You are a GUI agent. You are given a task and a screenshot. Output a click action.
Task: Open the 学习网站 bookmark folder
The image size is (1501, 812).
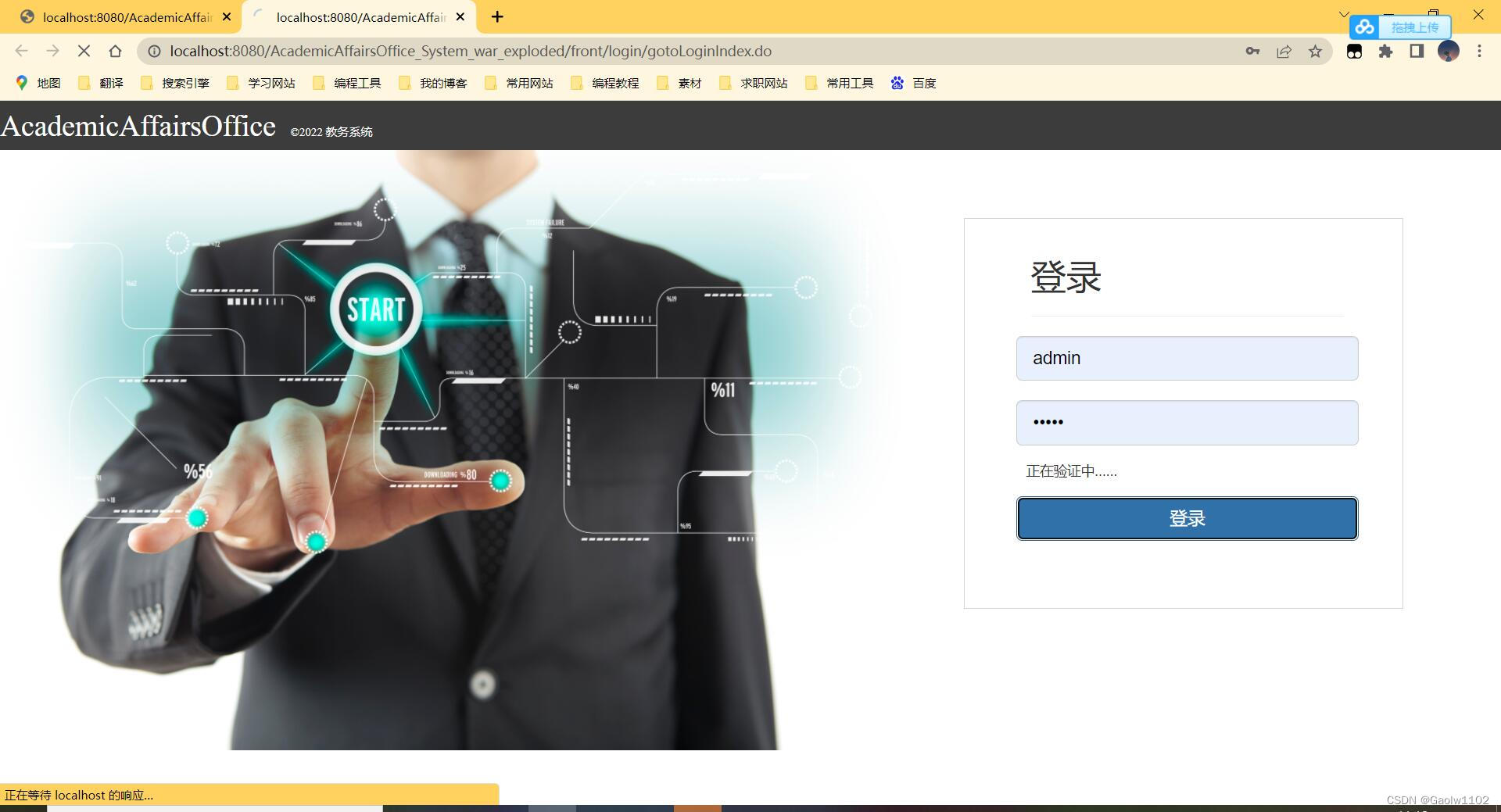tap(260, 83)
